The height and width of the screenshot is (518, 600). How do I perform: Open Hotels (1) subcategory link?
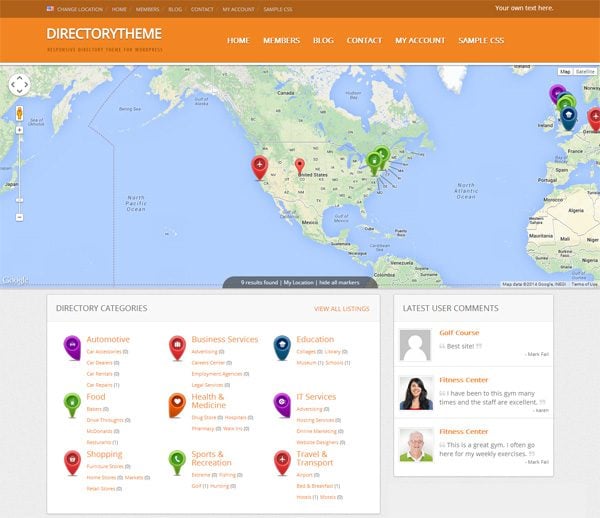tap(307, 497)
